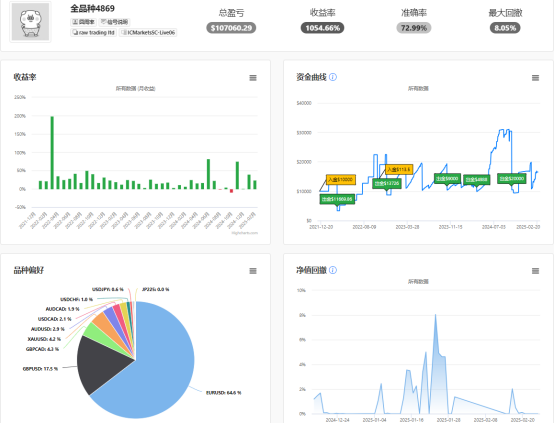Click the green 出金$9000 withdrawal marker
Screen dimensions: 554x424
coord(447,178)
